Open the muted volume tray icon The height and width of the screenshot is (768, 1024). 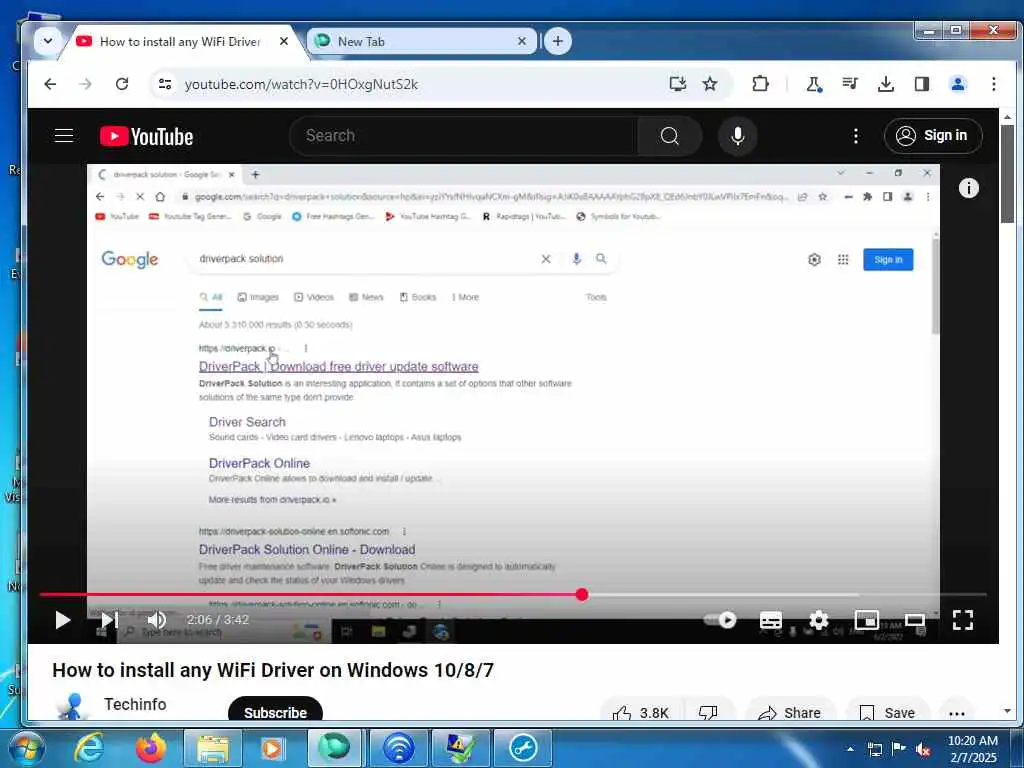(x=923, y=749)
